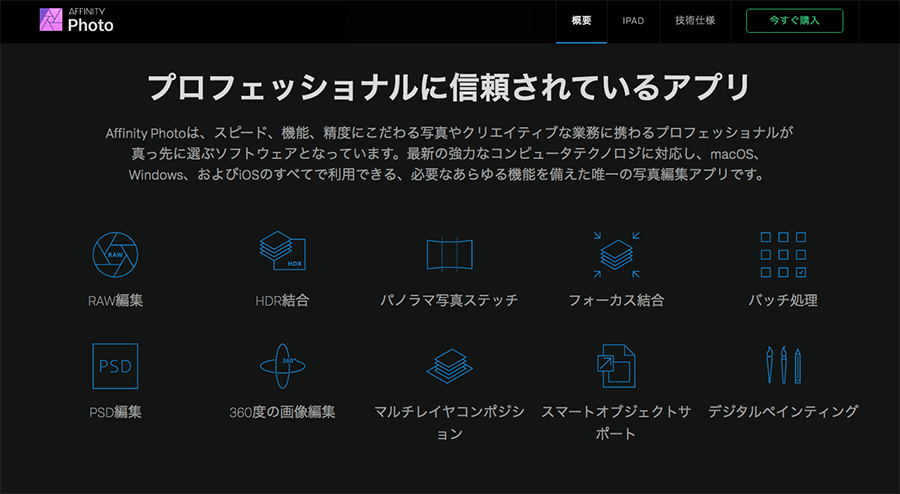Click the マルチレイヤコンポジション label
This screenshot has width=900, height=494.
[449, 423]
